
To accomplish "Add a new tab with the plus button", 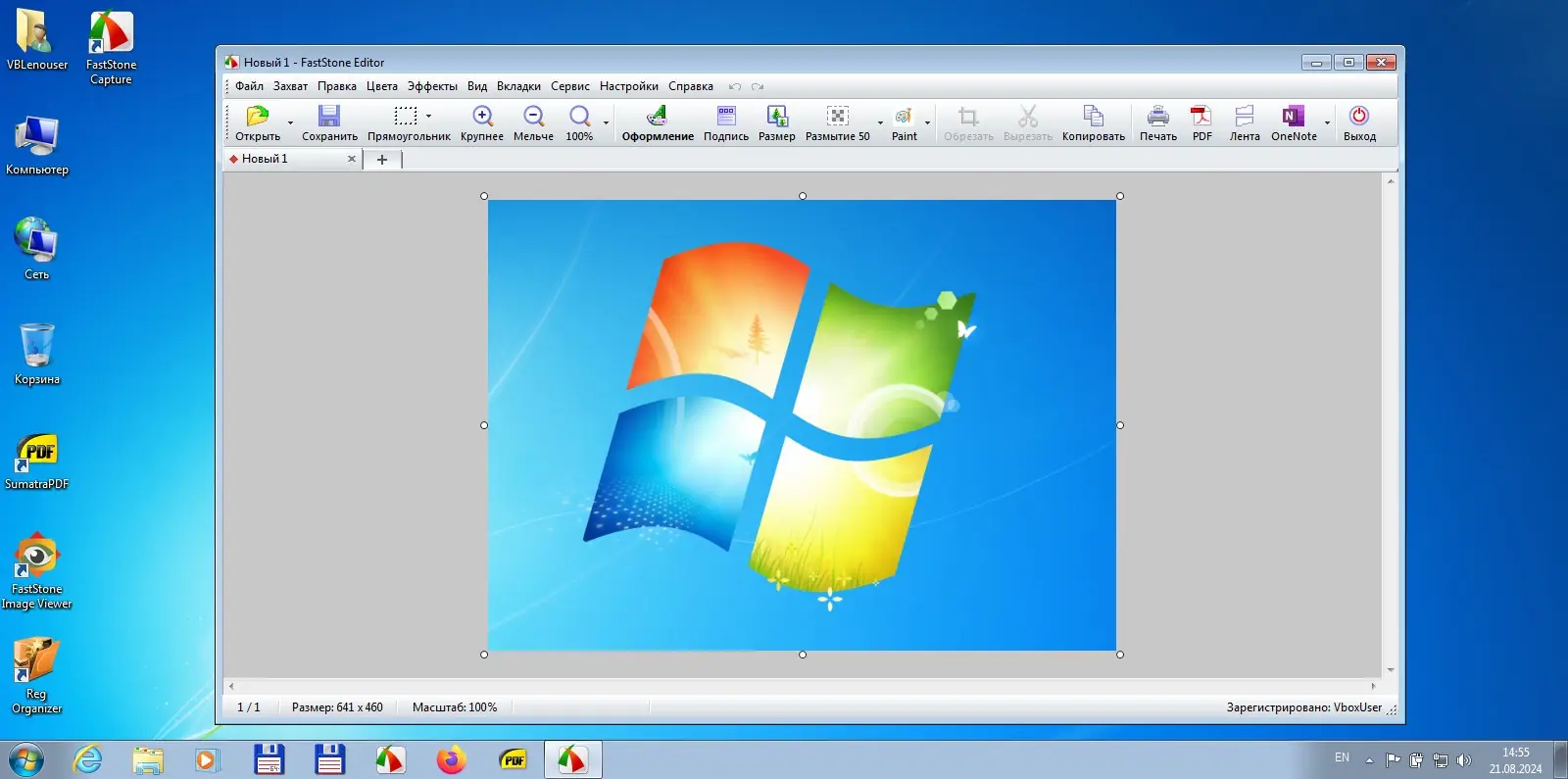I will click(382, 160).
